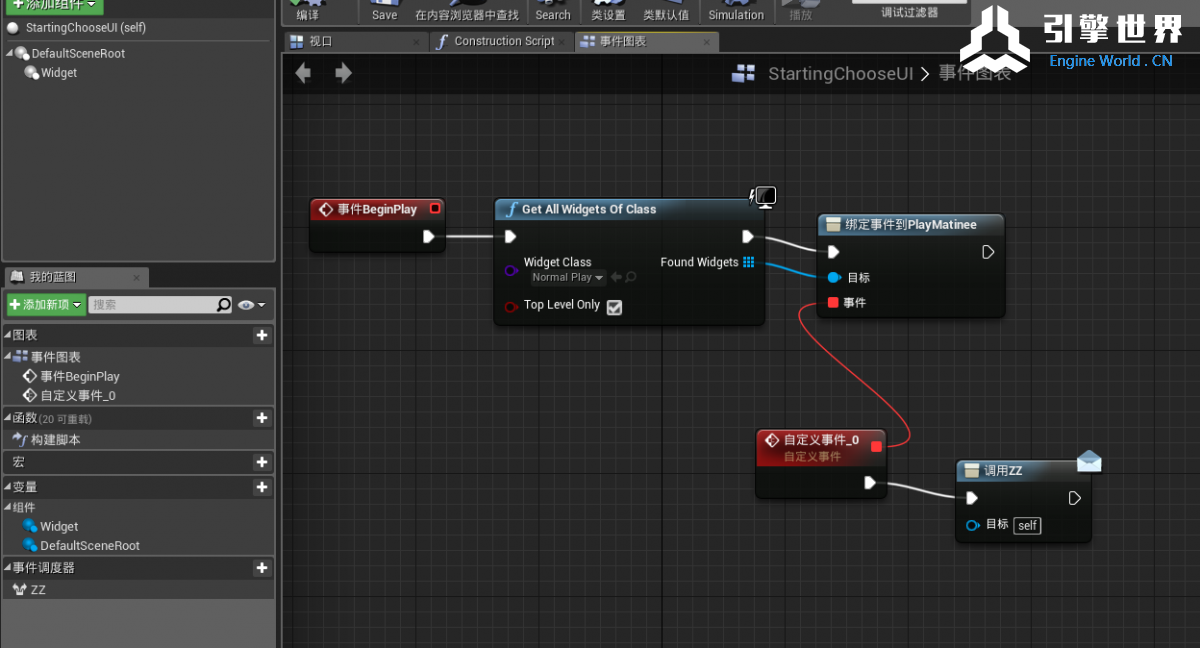Select DefaultSceneRoot in the components tree
Image resolution: width=1200 pixels, height=648 pixels.
pos(78,53)
